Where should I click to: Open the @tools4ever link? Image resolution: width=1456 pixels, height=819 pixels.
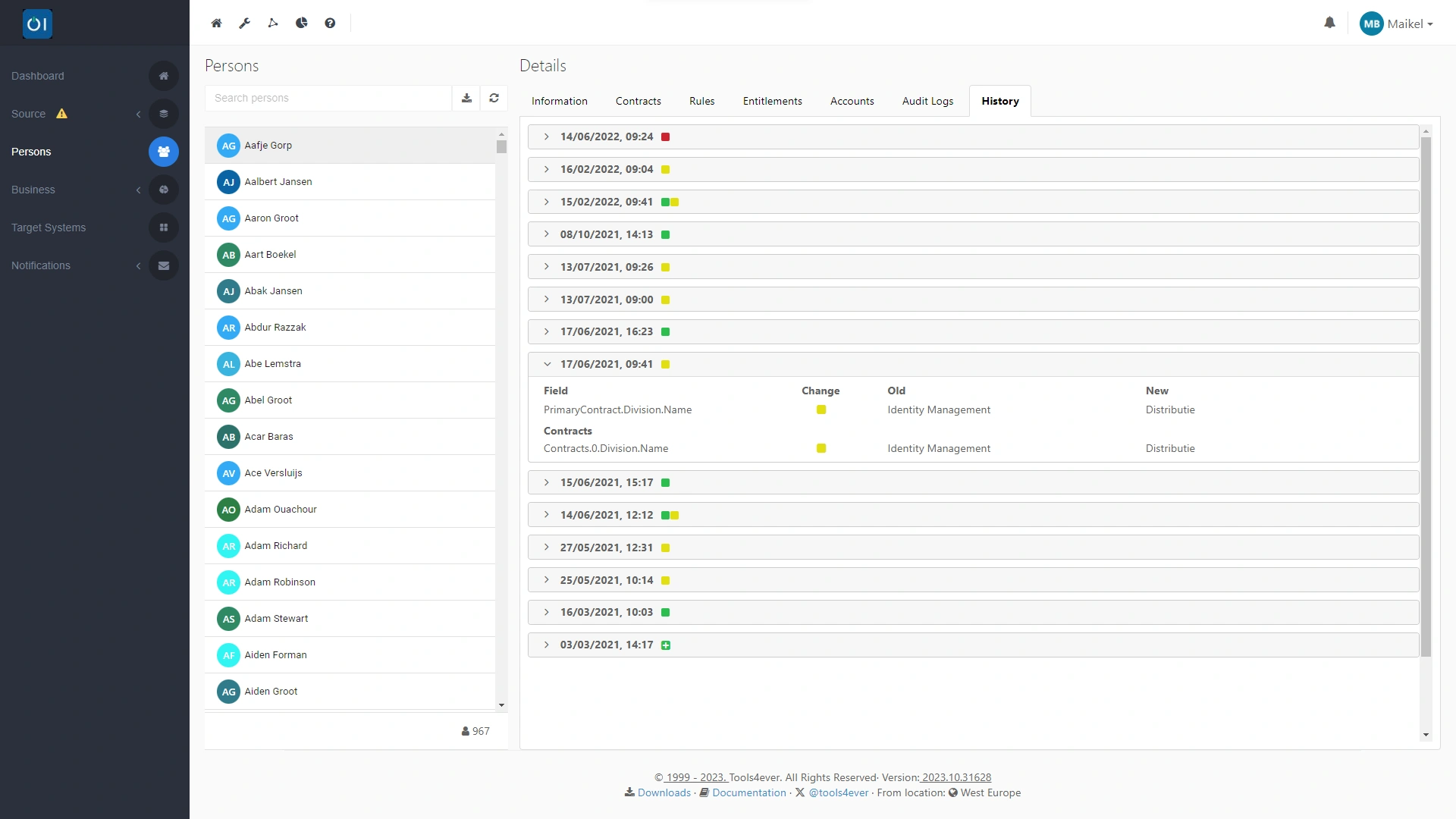(x=838, y=792)
